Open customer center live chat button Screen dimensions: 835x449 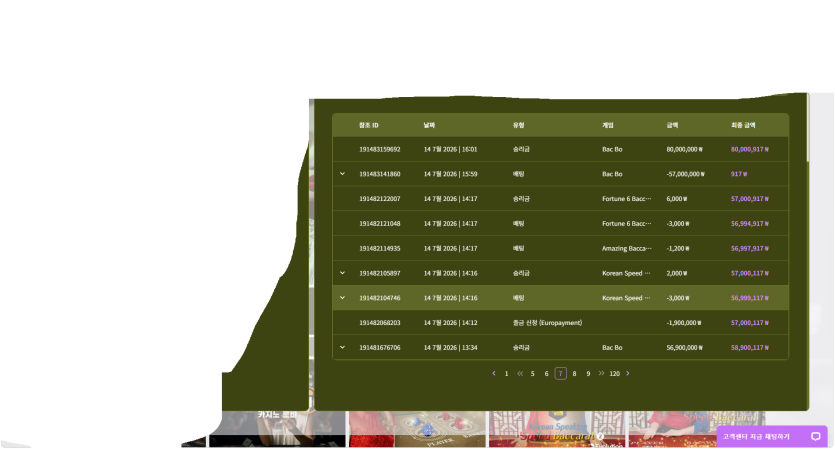pyautogui.click(x=772, y=436)
